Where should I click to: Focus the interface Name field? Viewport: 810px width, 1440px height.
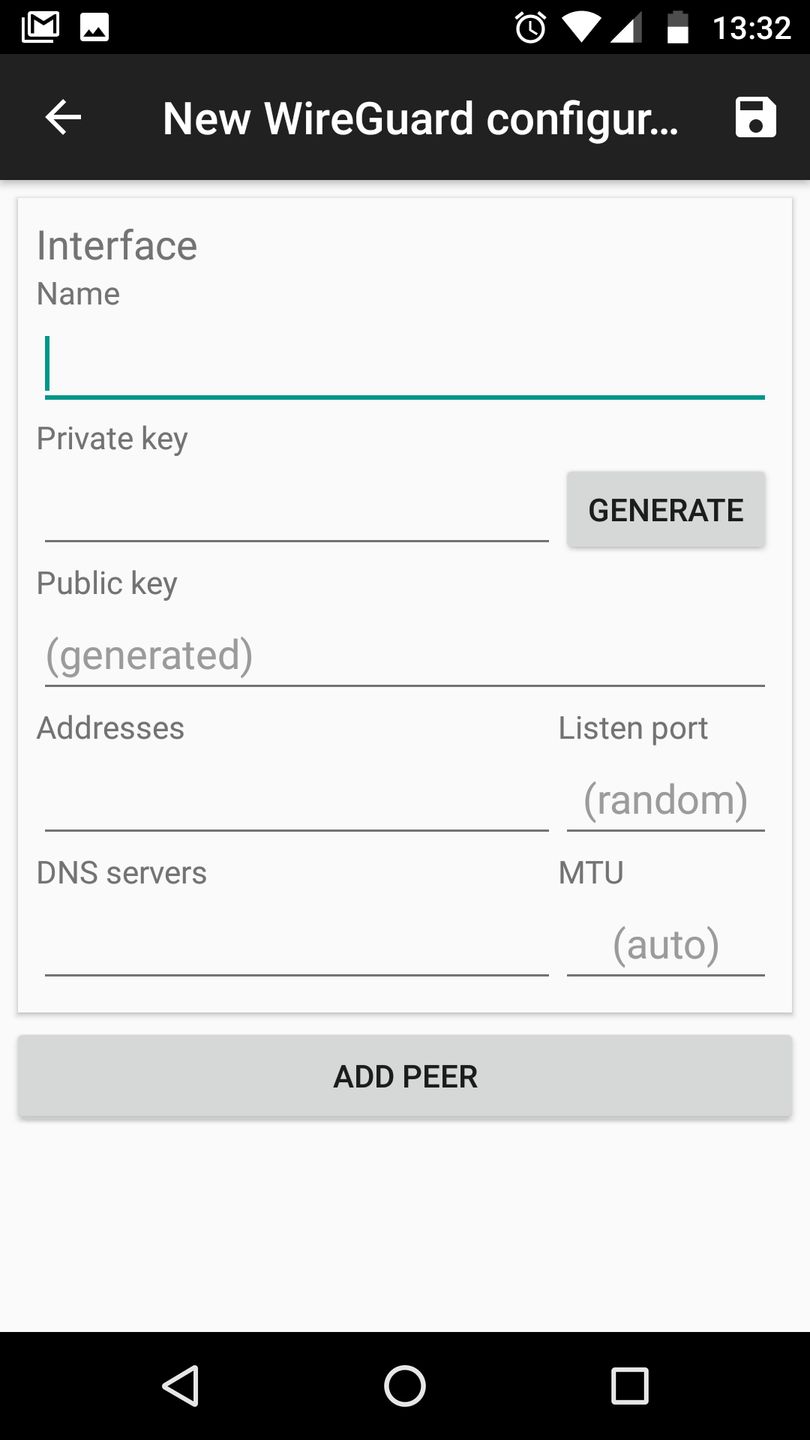pyautogui.click(x=404, y=365)
